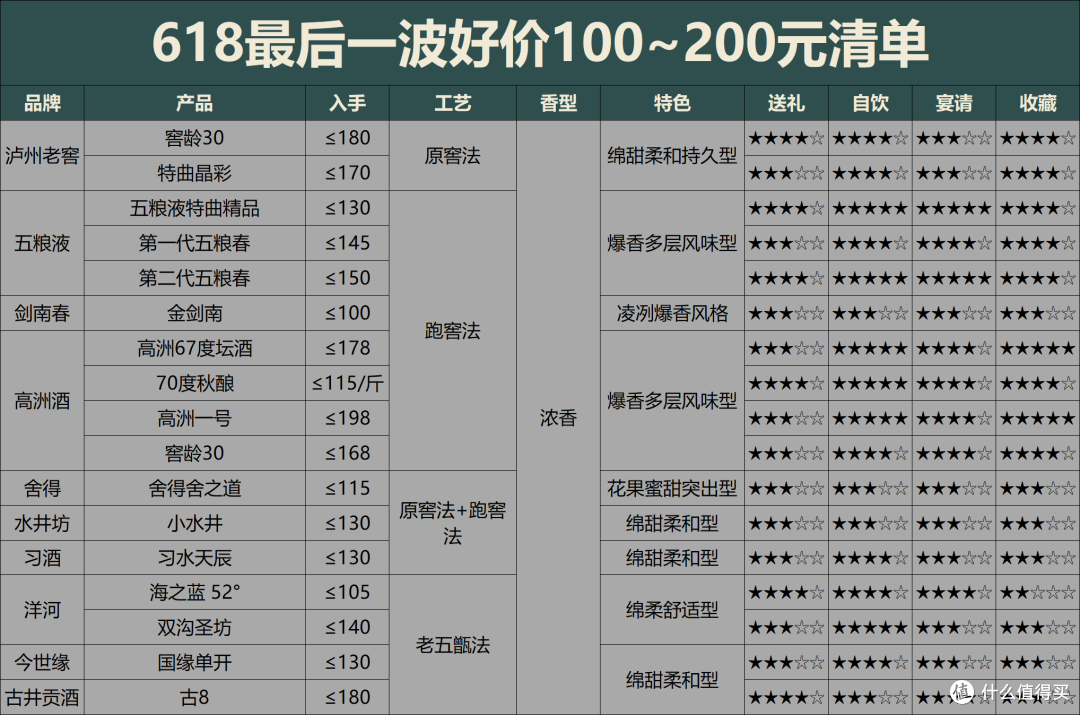
Task: Select the 宴请 column header
Action: 954,103
